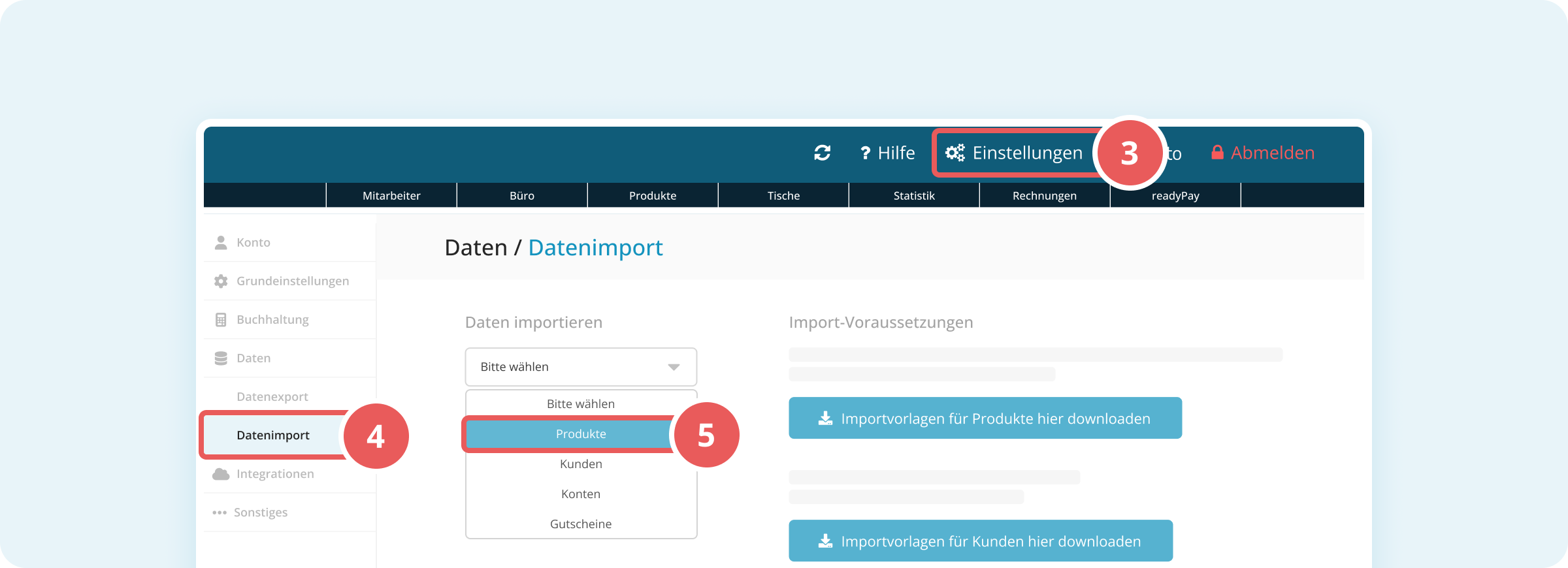
Task: Open Sonstiges in the sidebar
Action: 290,513
